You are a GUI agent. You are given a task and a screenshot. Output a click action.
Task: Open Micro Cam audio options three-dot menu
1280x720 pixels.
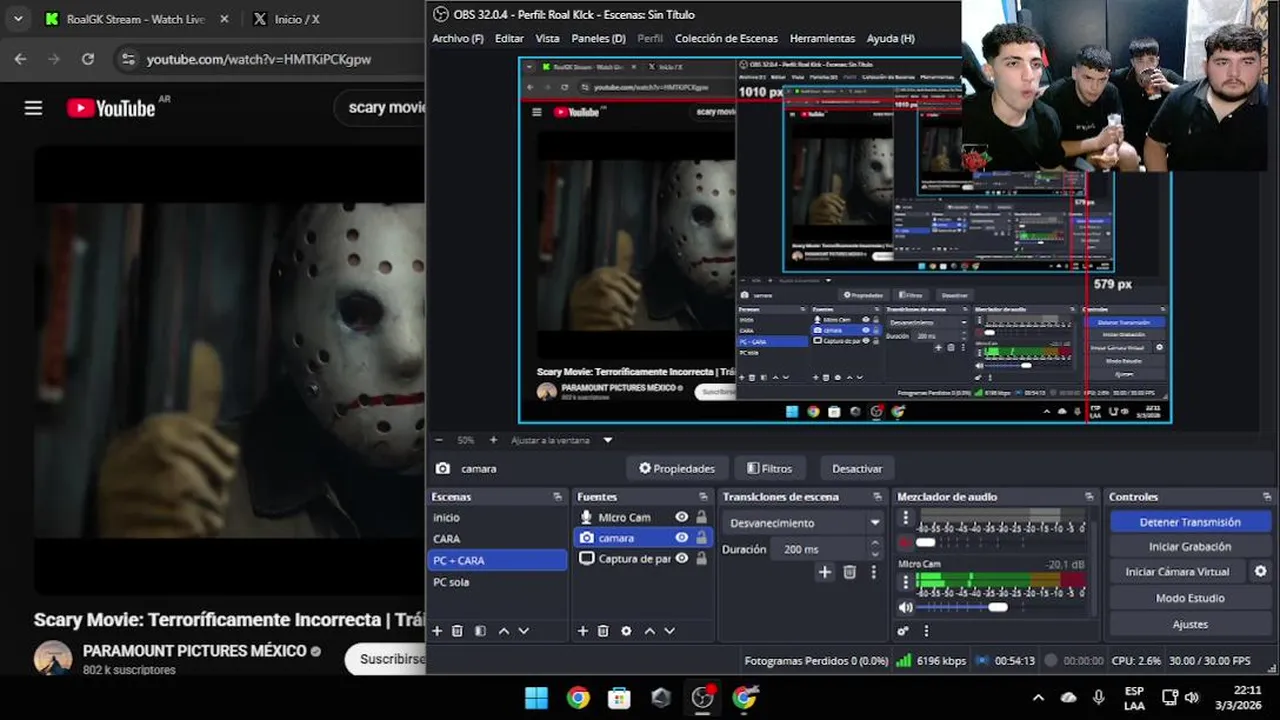click(x=906, y=580)
